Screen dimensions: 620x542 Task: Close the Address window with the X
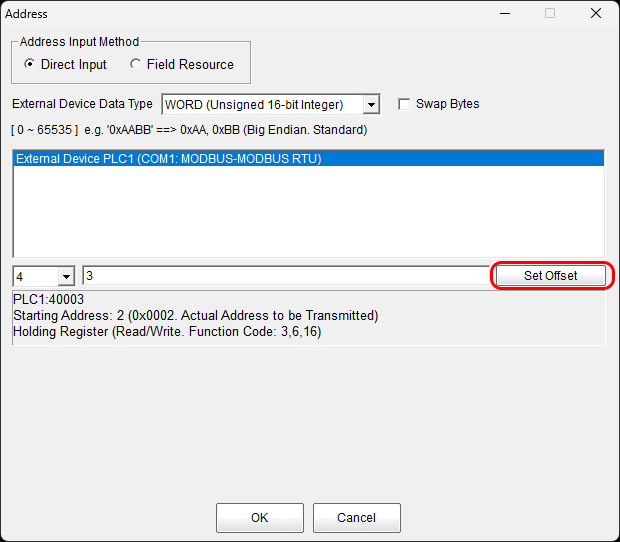pyautogui.click(x=596, y=14)
